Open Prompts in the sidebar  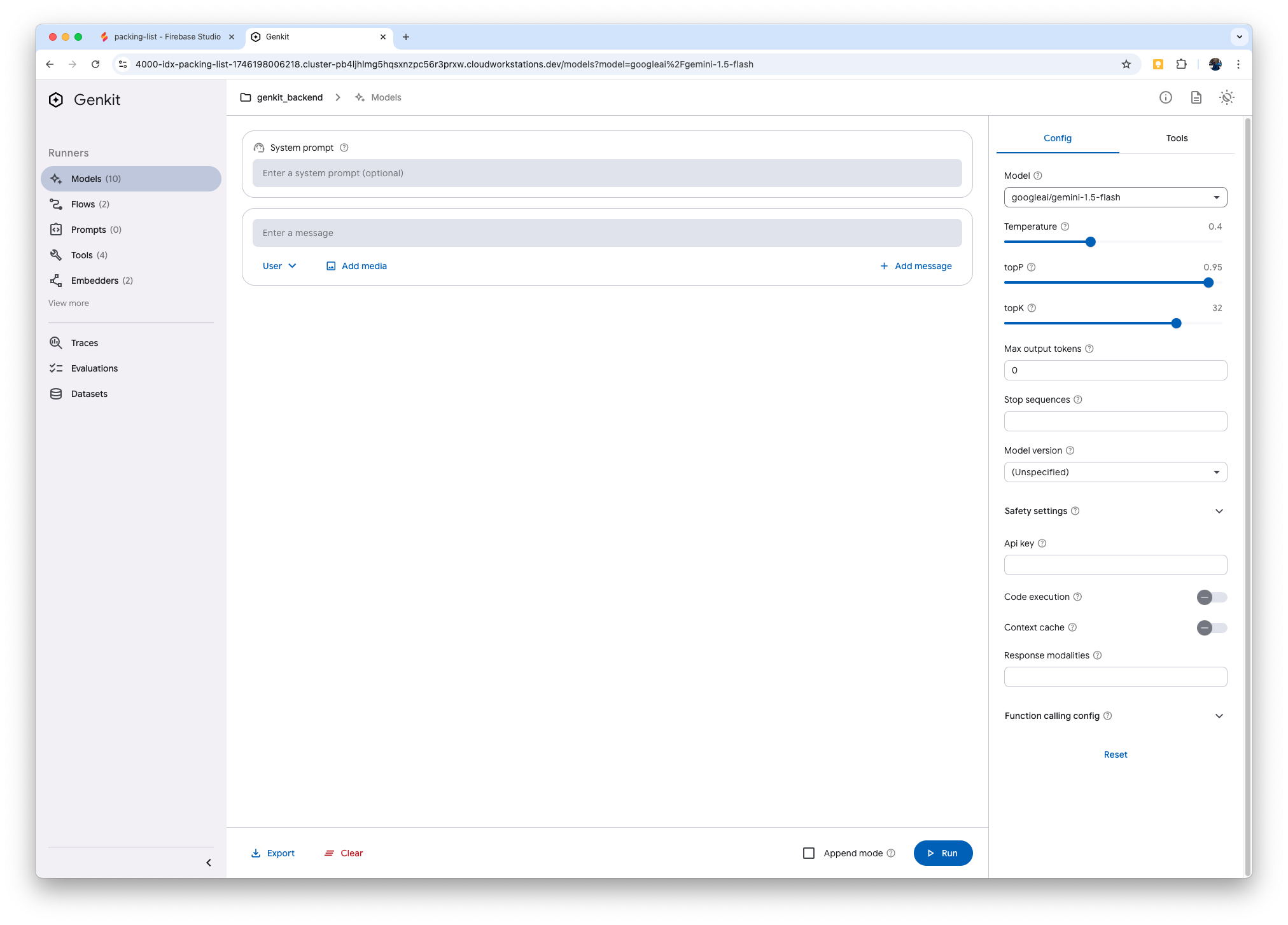[x=131, y=230]
